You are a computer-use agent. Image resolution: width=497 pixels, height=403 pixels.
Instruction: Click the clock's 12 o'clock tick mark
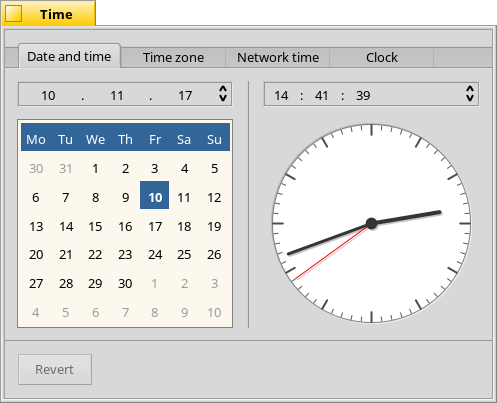tap(371, 130)
